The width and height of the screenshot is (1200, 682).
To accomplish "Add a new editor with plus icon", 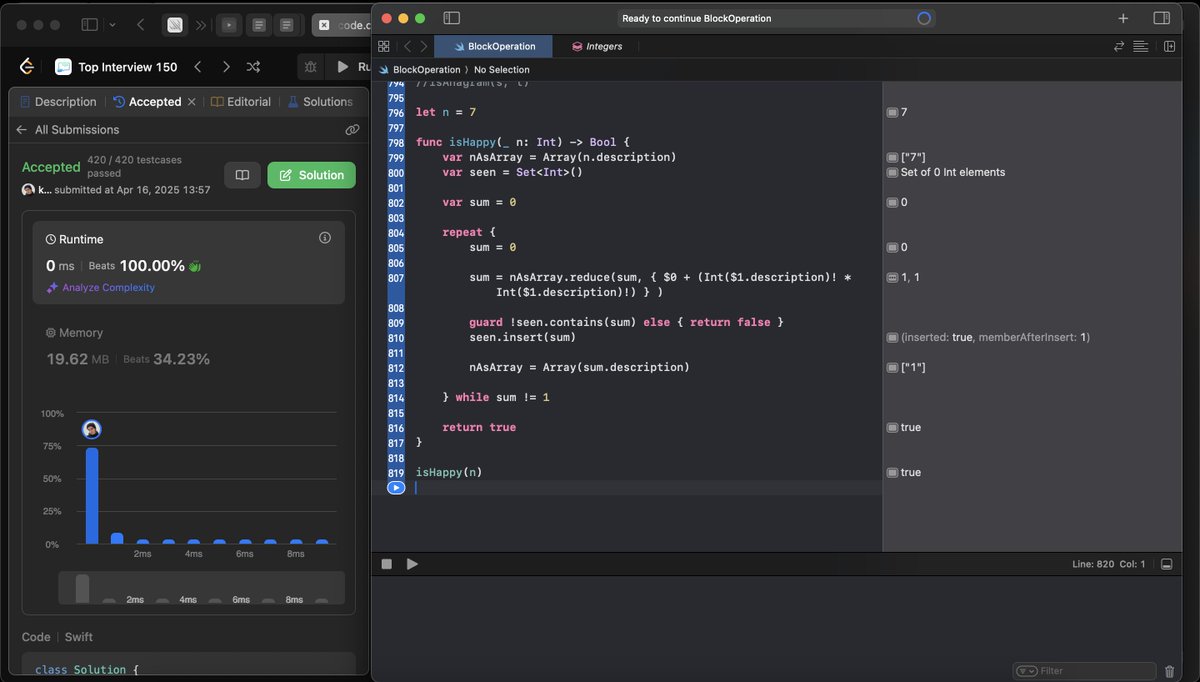I will pyautogui.click(x=1123, y=18).
